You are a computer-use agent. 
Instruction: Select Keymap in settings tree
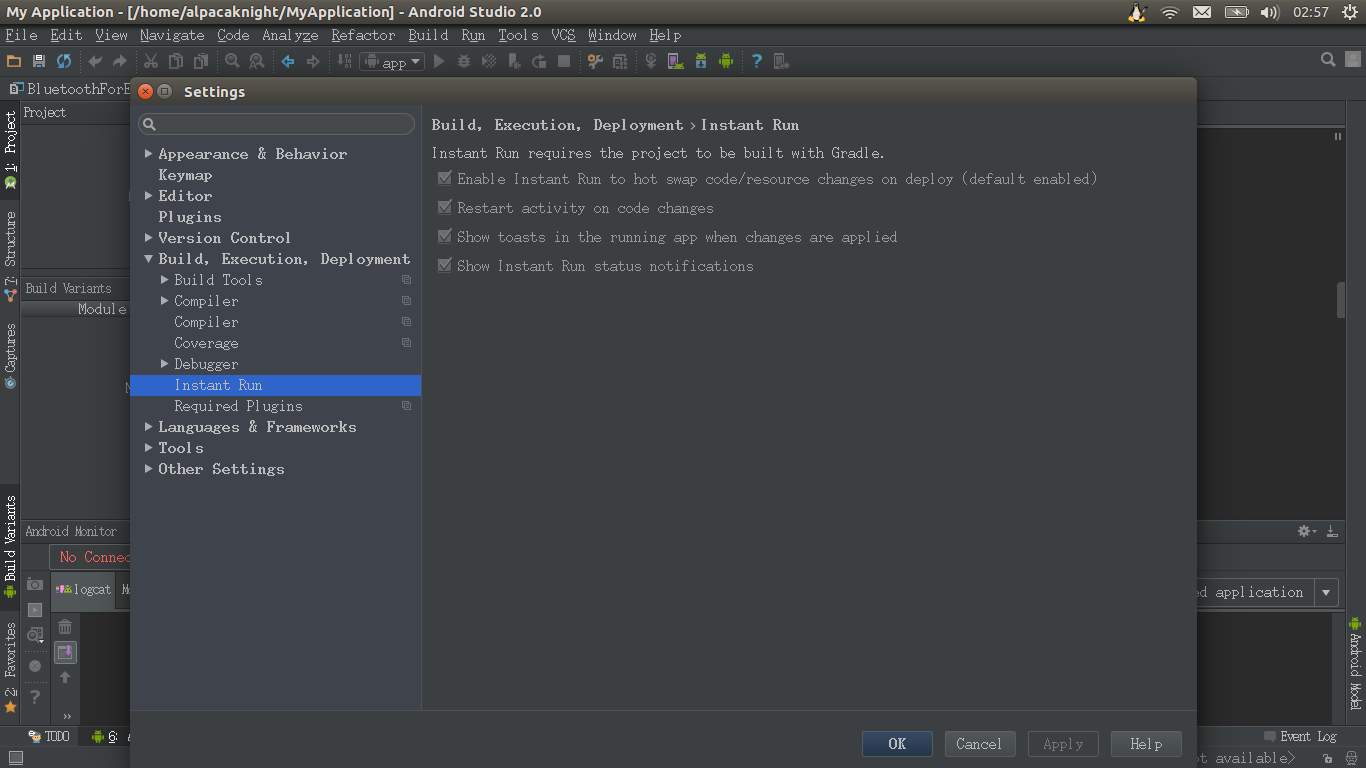185,175
